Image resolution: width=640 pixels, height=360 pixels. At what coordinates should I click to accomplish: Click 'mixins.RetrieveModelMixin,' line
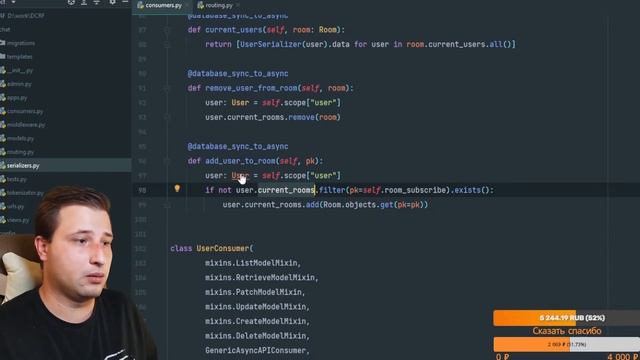click(262, 278)
